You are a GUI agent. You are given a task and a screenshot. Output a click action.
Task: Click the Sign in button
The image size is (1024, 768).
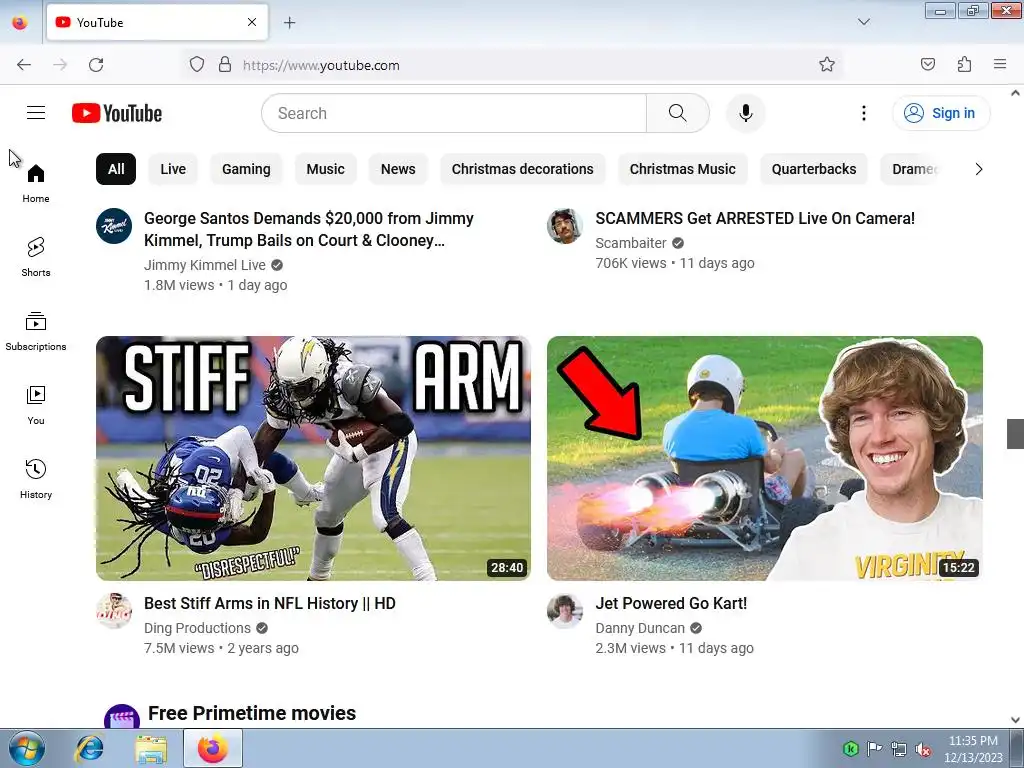pyautogui.click(x=941, y=113)
